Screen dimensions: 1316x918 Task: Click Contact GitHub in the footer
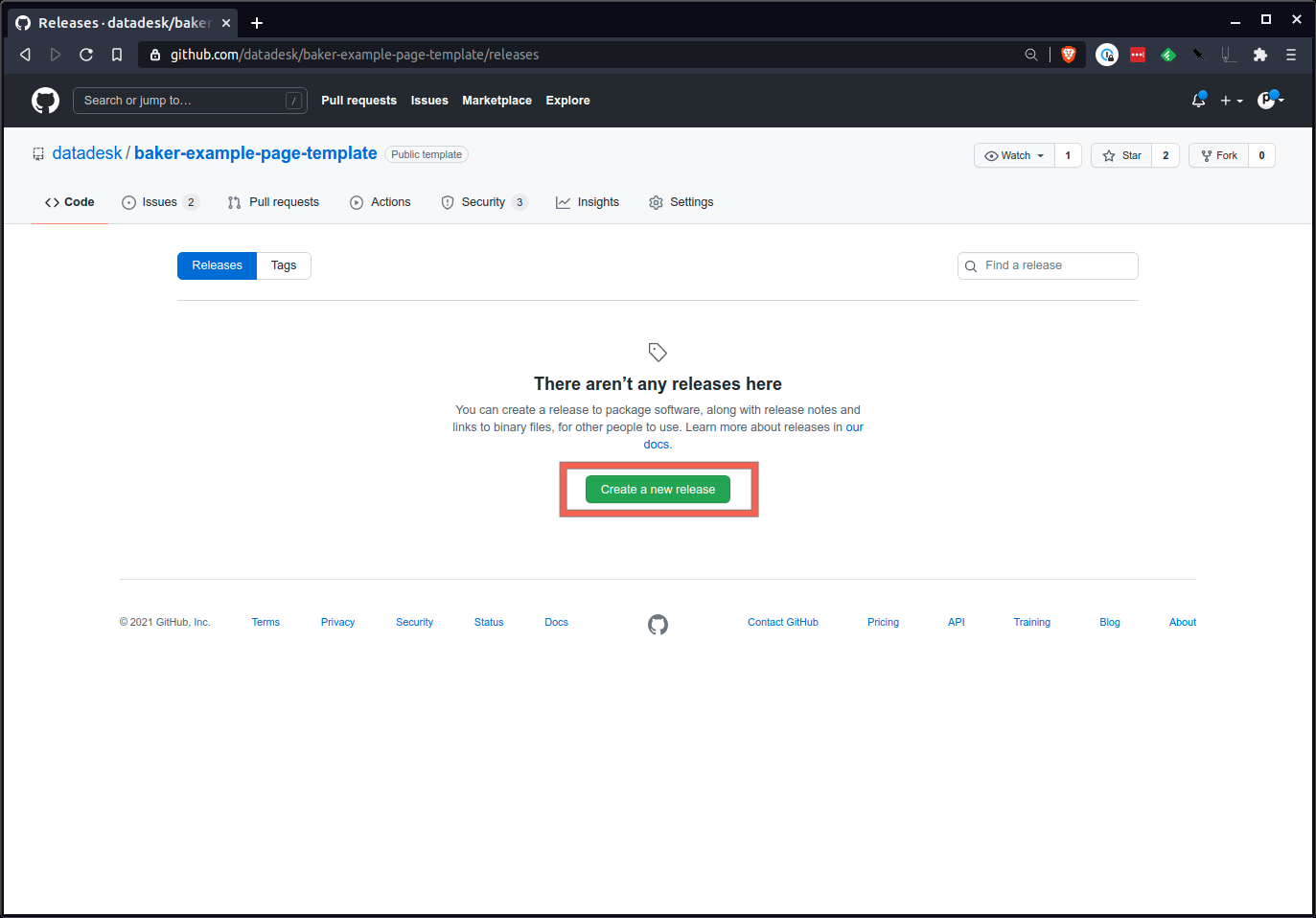tap(783, 622)
